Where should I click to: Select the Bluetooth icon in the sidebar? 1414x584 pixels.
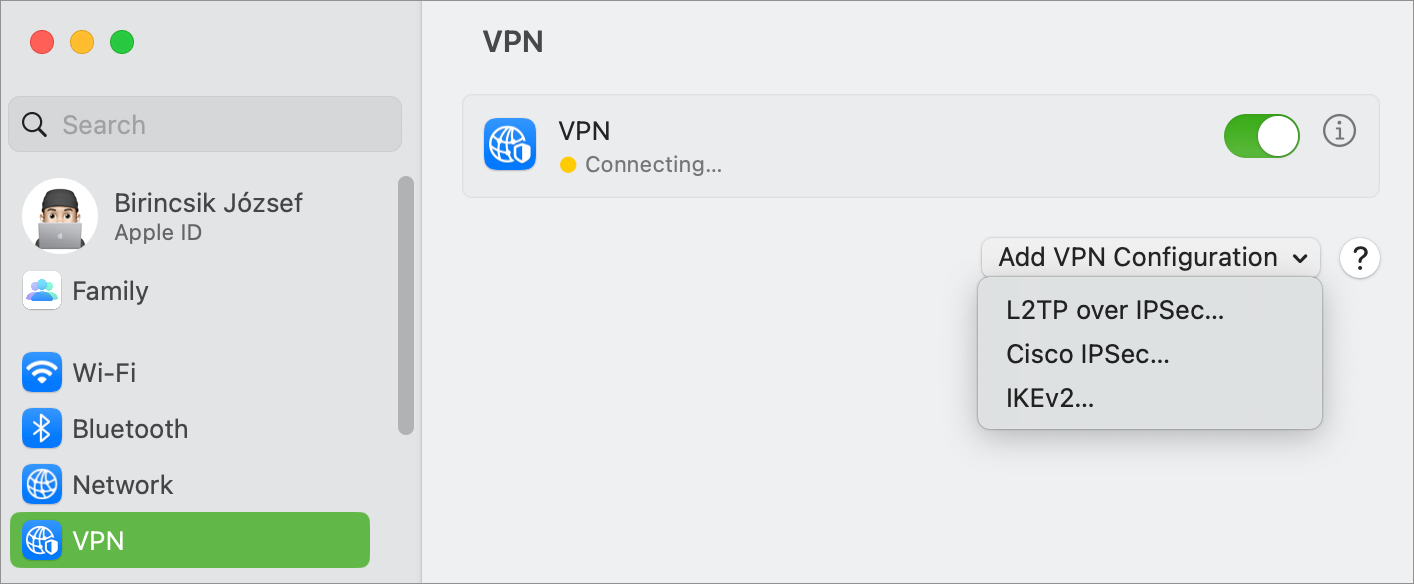(42, 429)
